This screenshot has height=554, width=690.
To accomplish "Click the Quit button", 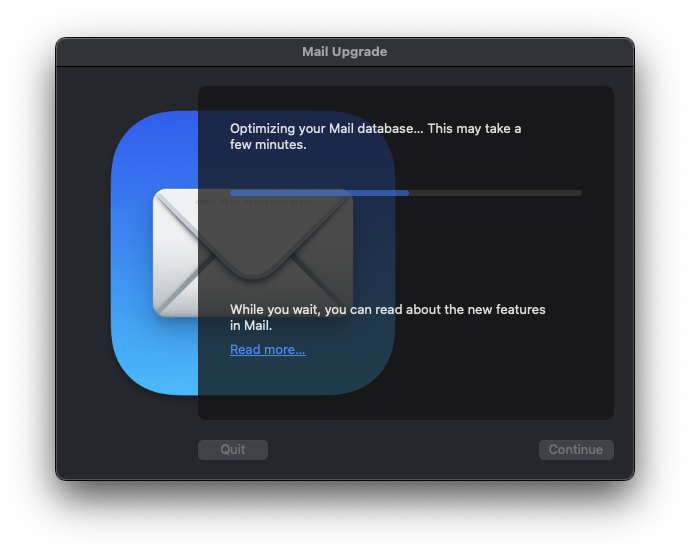I will click(x=232, y=449).
